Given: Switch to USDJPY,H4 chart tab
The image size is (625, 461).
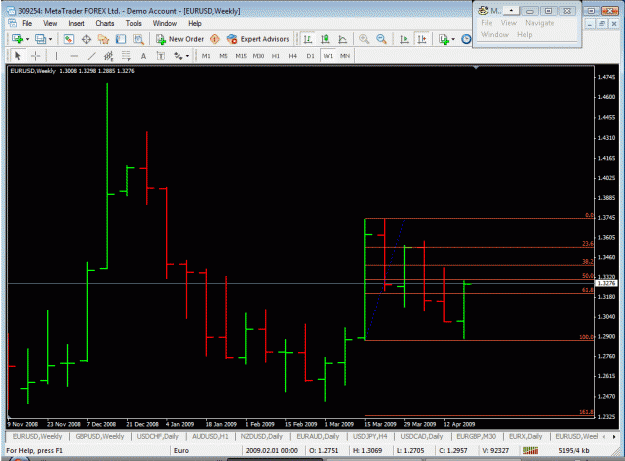Looking at the screenshot, I should pos(369,437).
